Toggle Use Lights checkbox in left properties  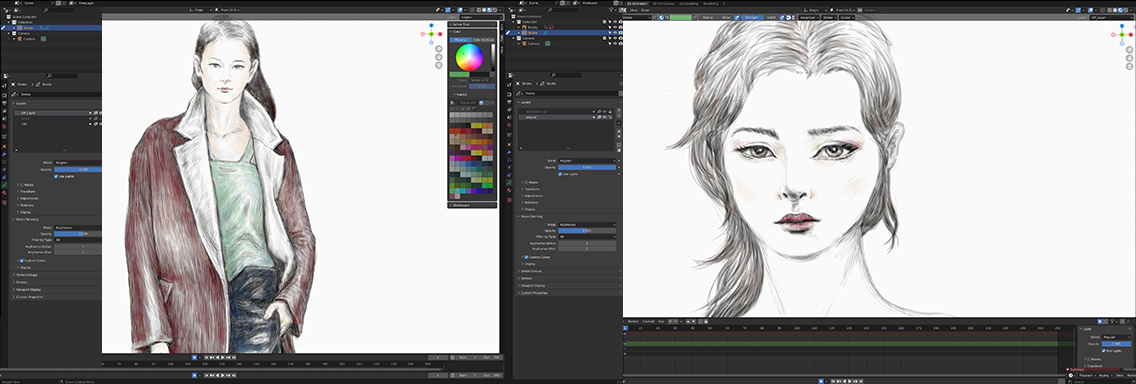56,176
